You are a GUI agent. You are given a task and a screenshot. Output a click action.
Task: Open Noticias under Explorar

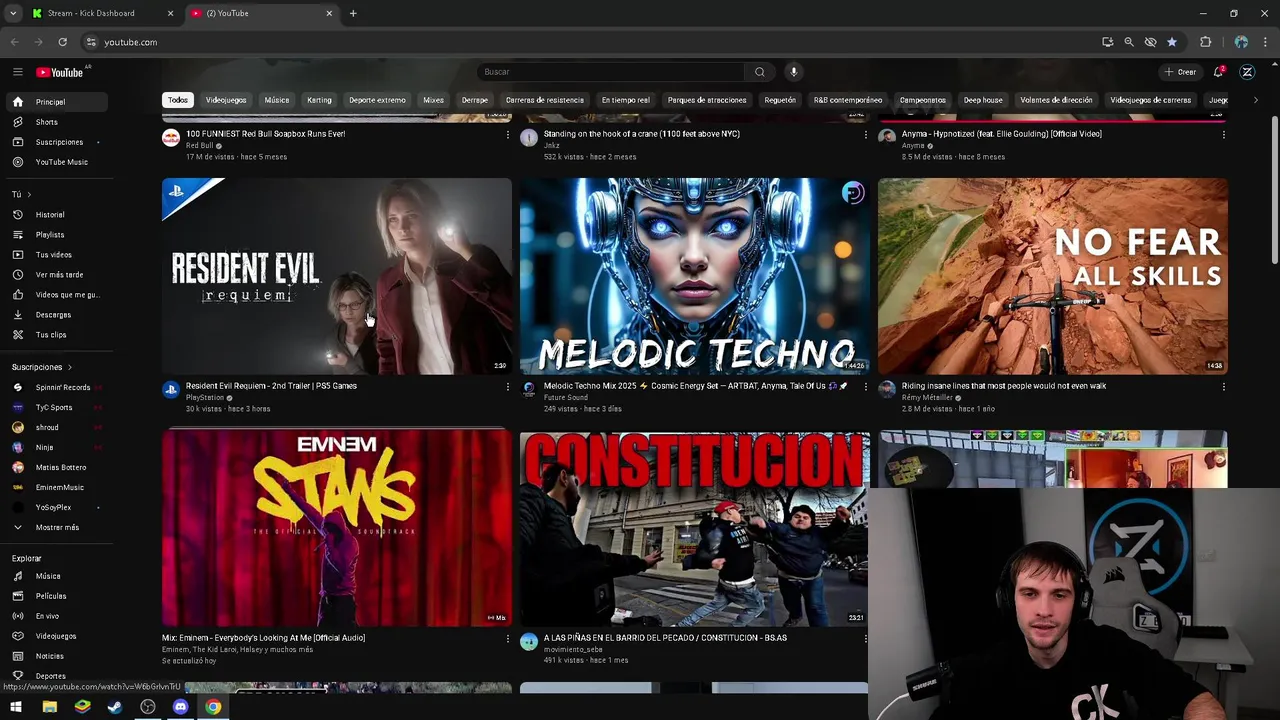56,656
